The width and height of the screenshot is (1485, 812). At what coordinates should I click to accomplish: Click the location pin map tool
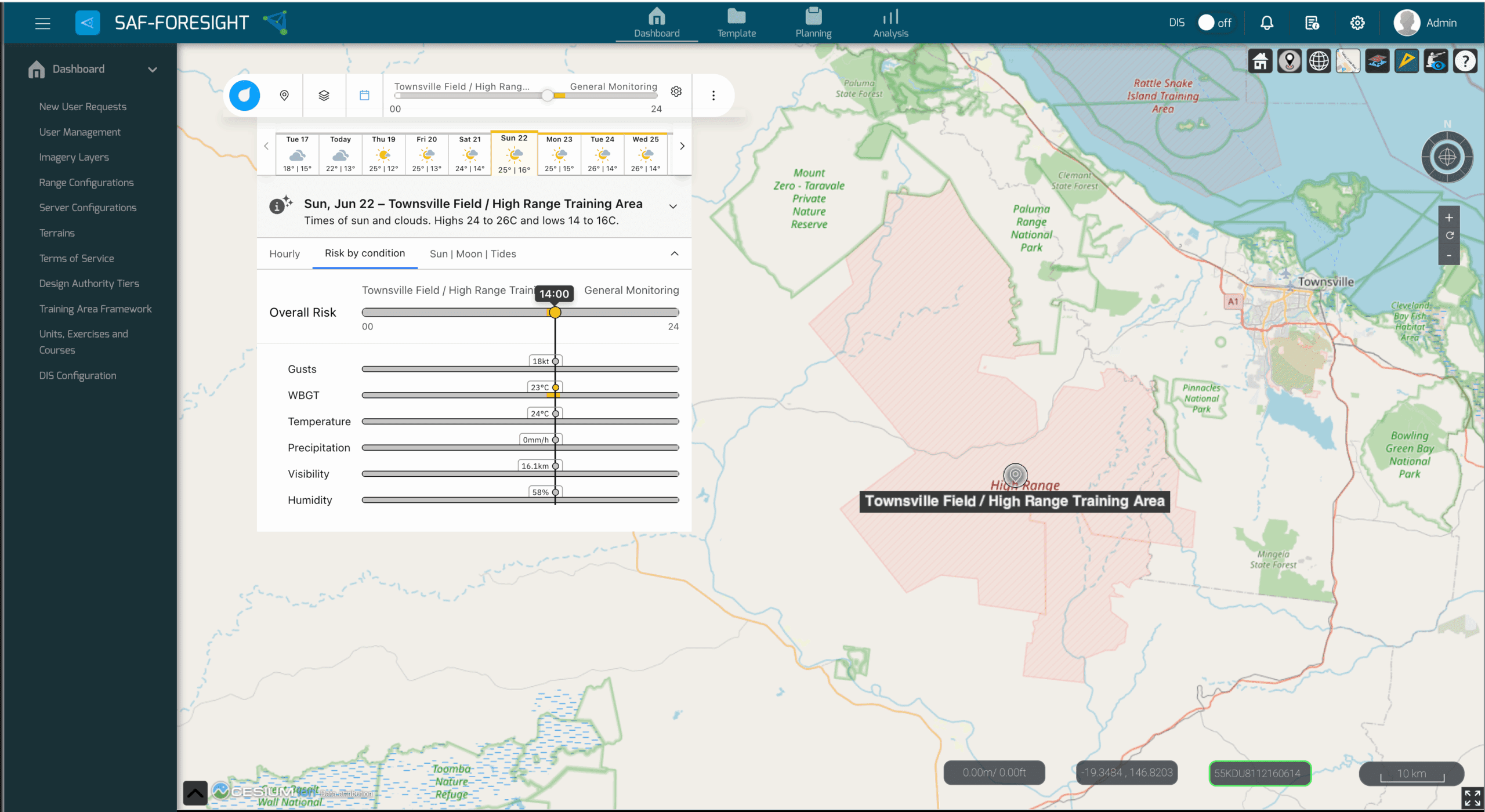click(1289, 61)
